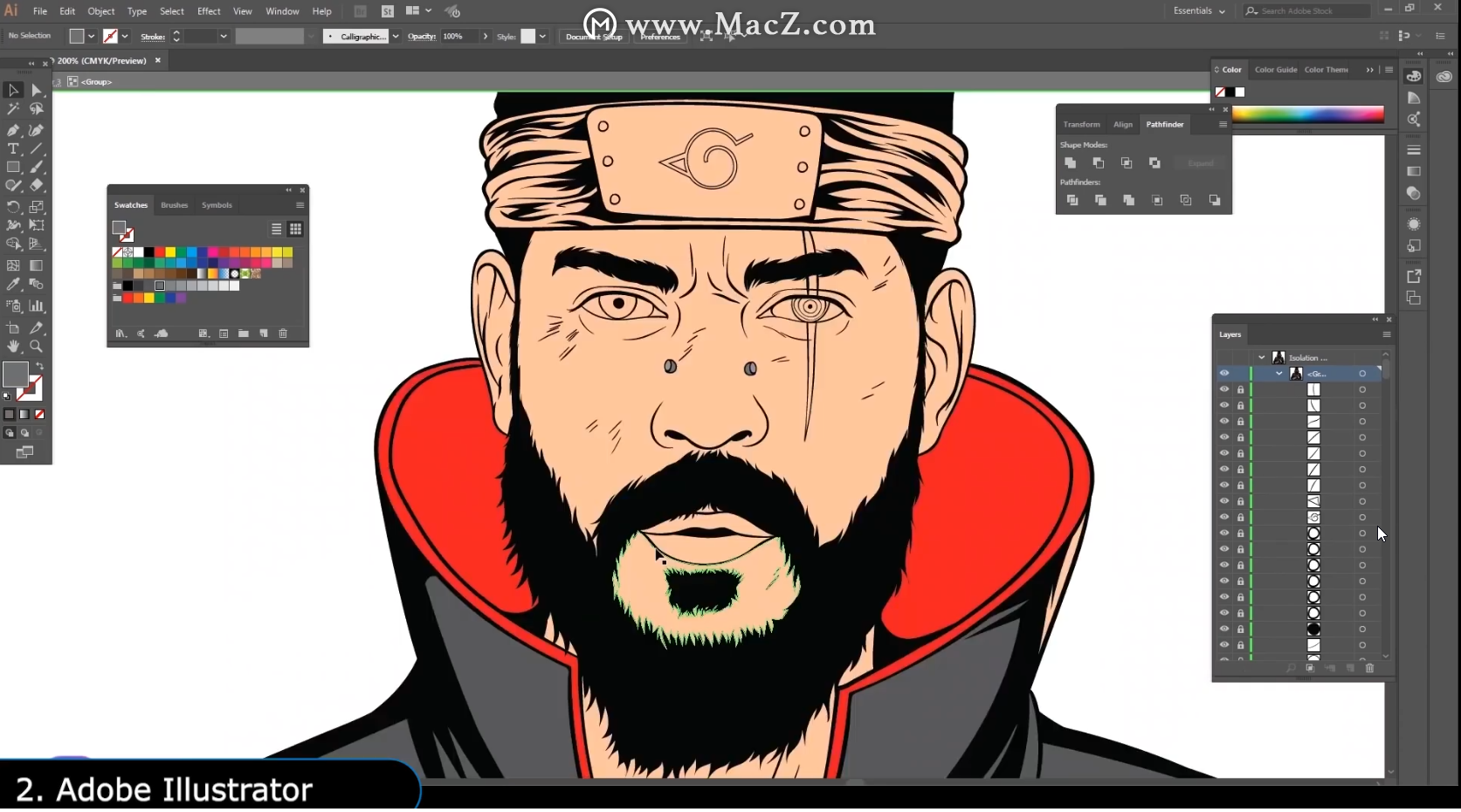Collapse the Isolation layer tree arrow
Image resolution: width=1461 pixels, height=812 pixels.
[x=1261, y=357]
